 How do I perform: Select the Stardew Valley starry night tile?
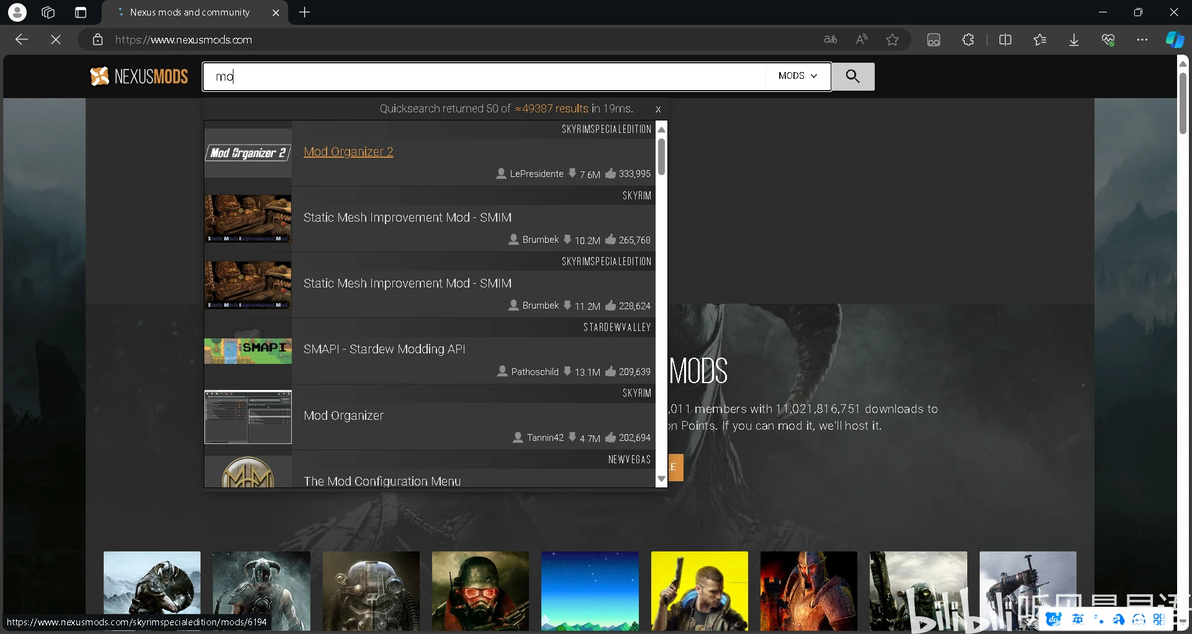click(590, 591)
